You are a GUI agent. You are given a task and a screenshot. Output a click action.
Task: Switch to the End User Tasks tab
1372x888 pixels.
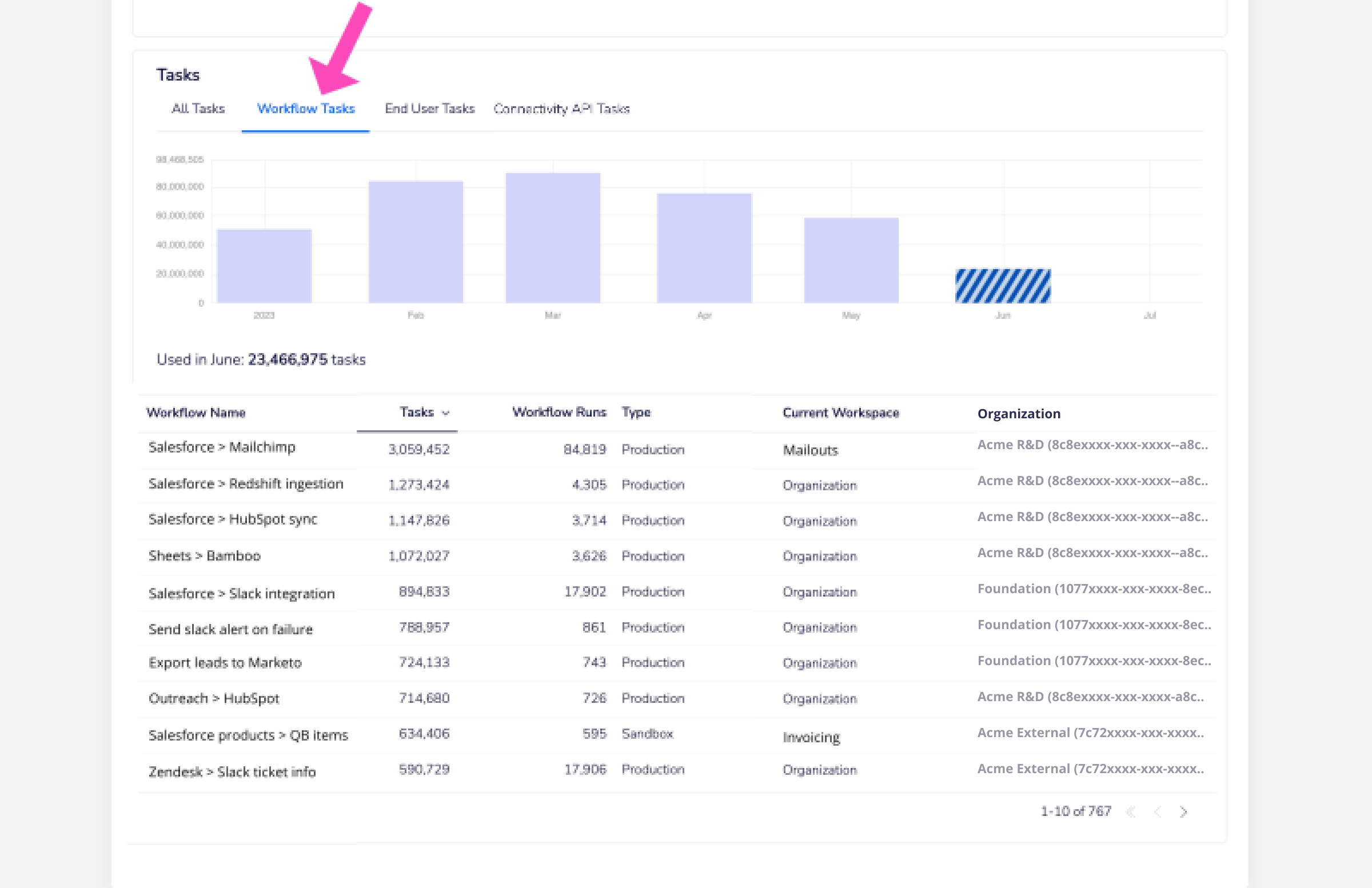(429, 109)
